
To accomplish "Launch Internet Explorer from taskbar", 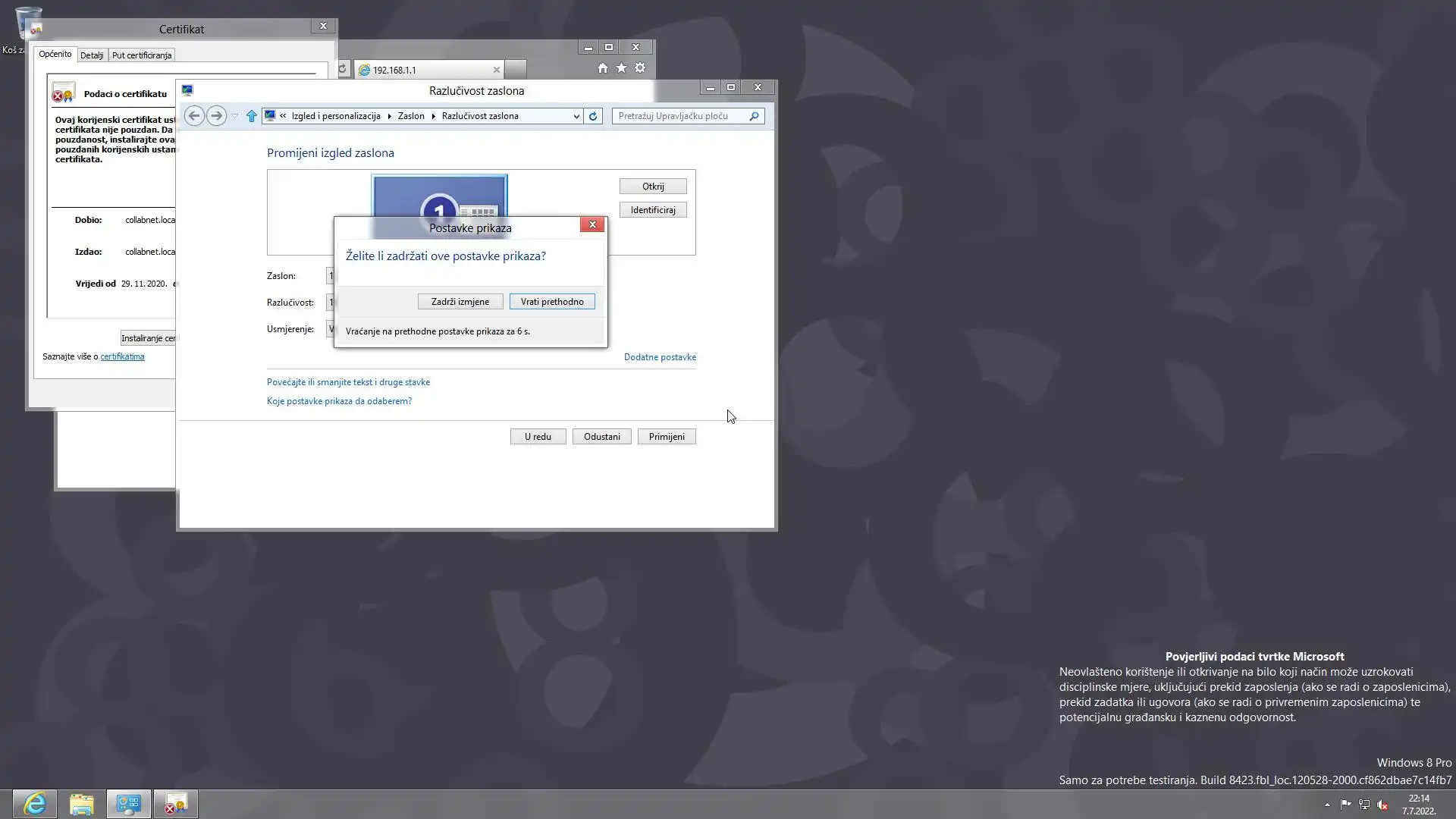I will 35,804.
